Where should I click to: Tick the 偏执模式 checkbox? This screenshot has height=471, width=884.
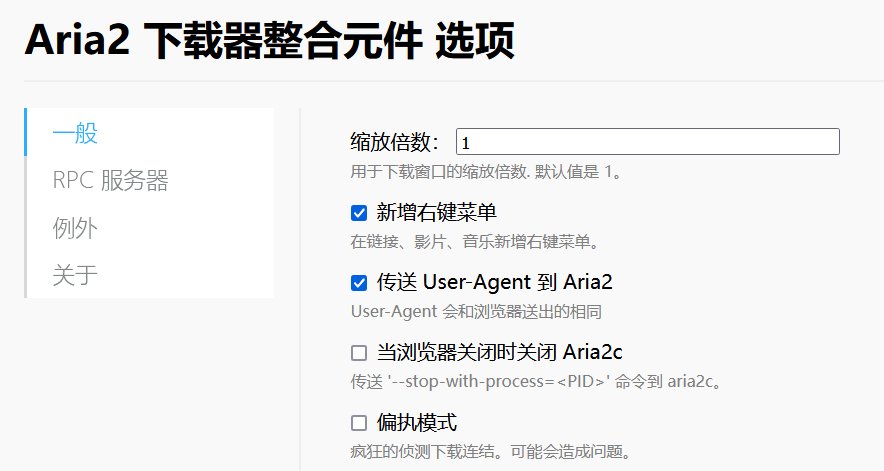tap(359, 423)
